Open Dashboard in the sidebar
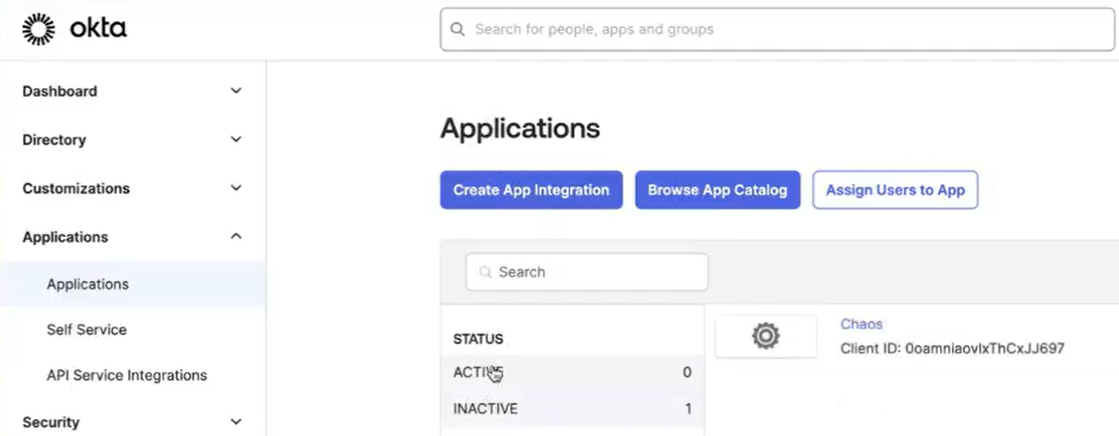The height and width of the screenshot is (436, 1119). pos(60,91)
